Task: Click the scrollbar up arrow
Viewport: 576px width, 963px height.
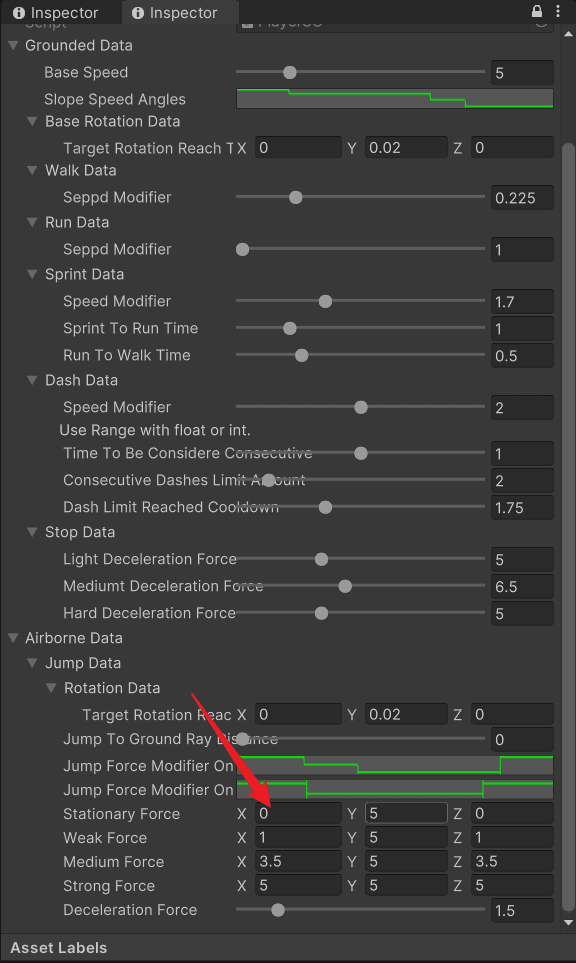Action: pos(569,34)
